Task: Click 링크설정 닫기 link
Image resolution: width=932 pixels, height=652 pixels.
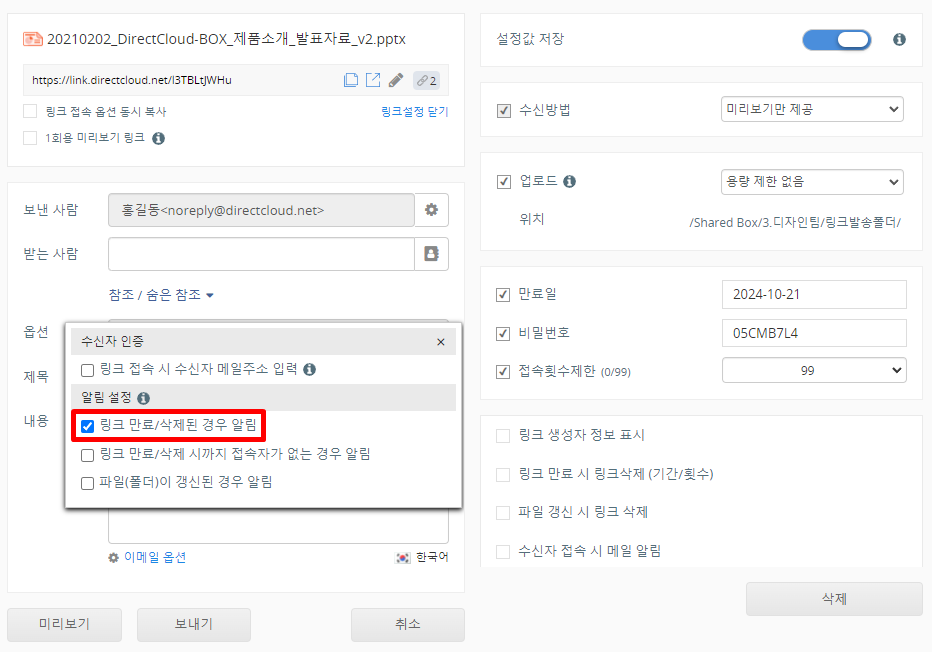Action: point(414,112)
